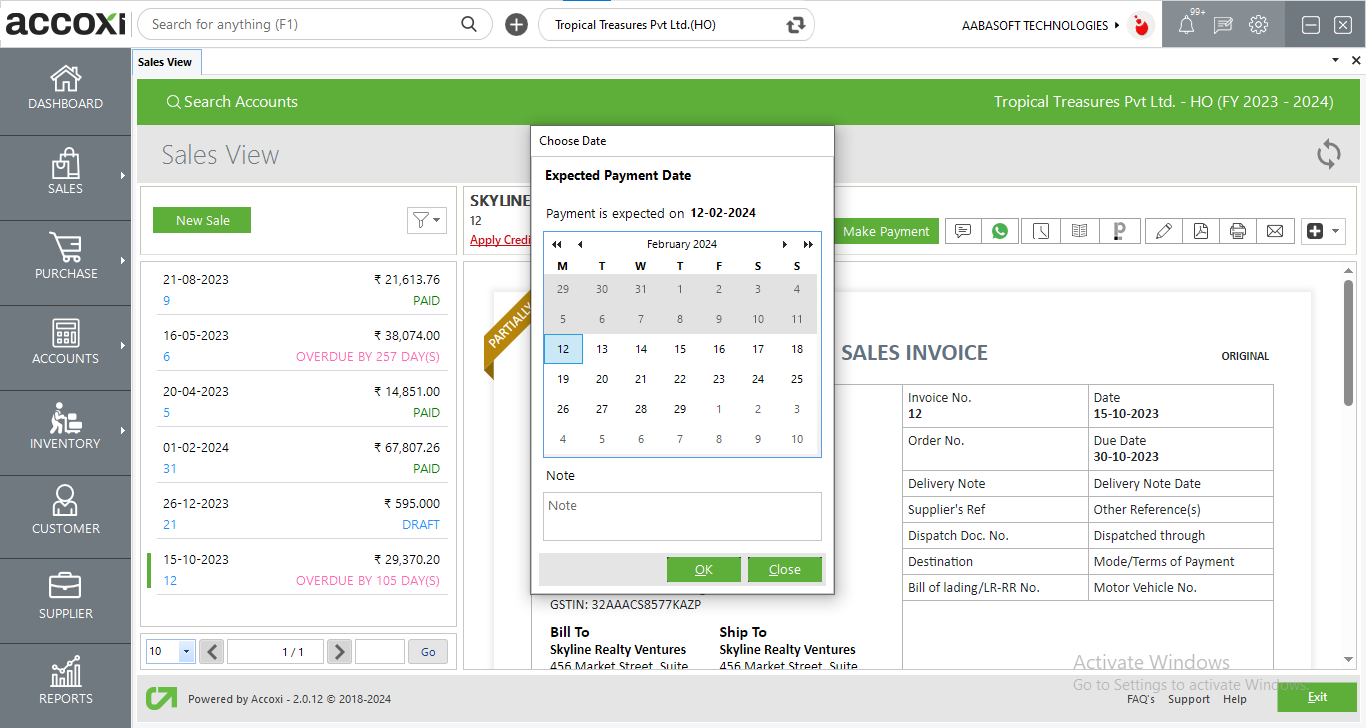The image size is (1366, 728).
Task: Open the filter dropdown beside New Sale
Action: coord(426,220)
